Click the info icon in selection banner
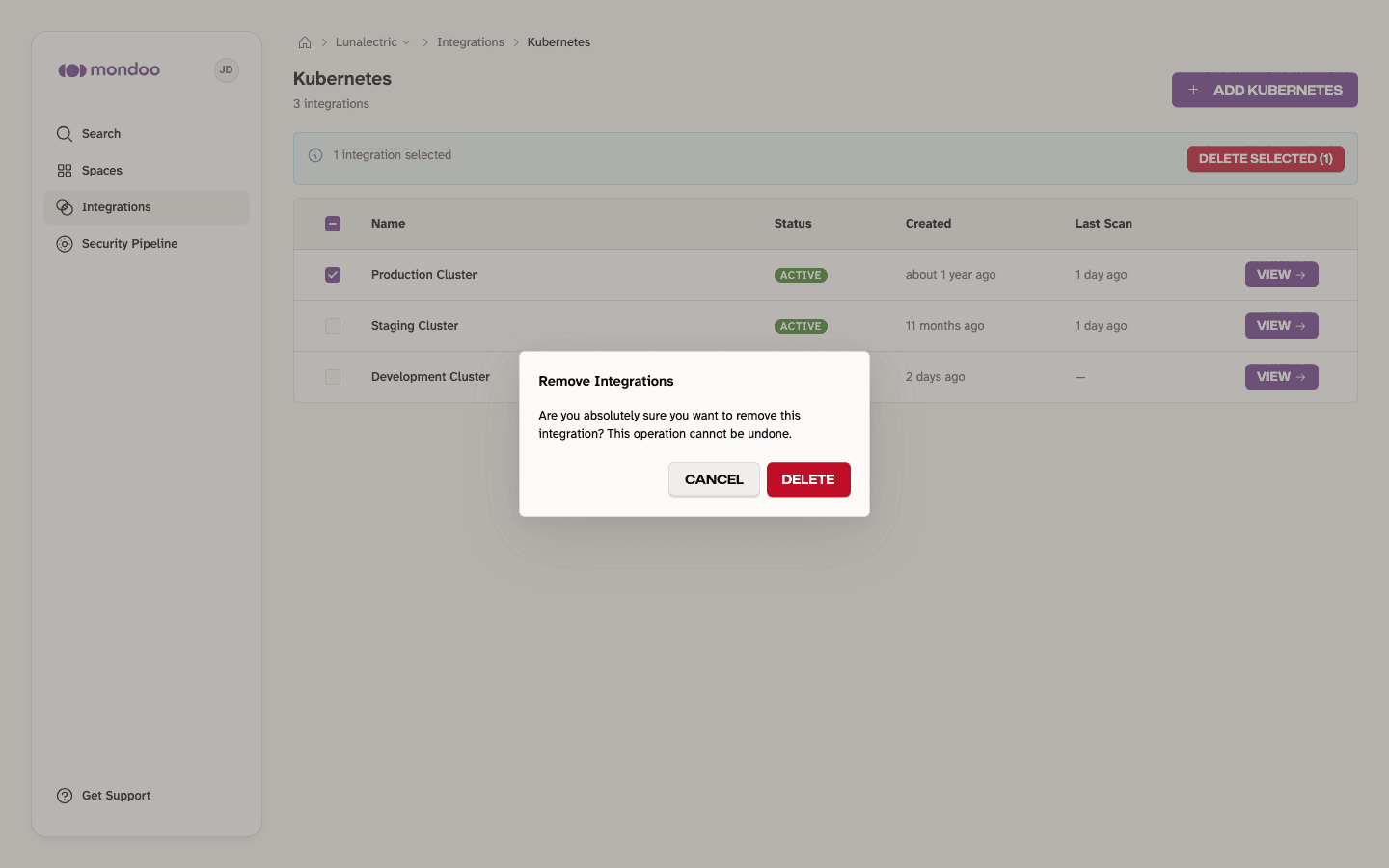The image size is (1389, 868). click(x=315, y=155)
